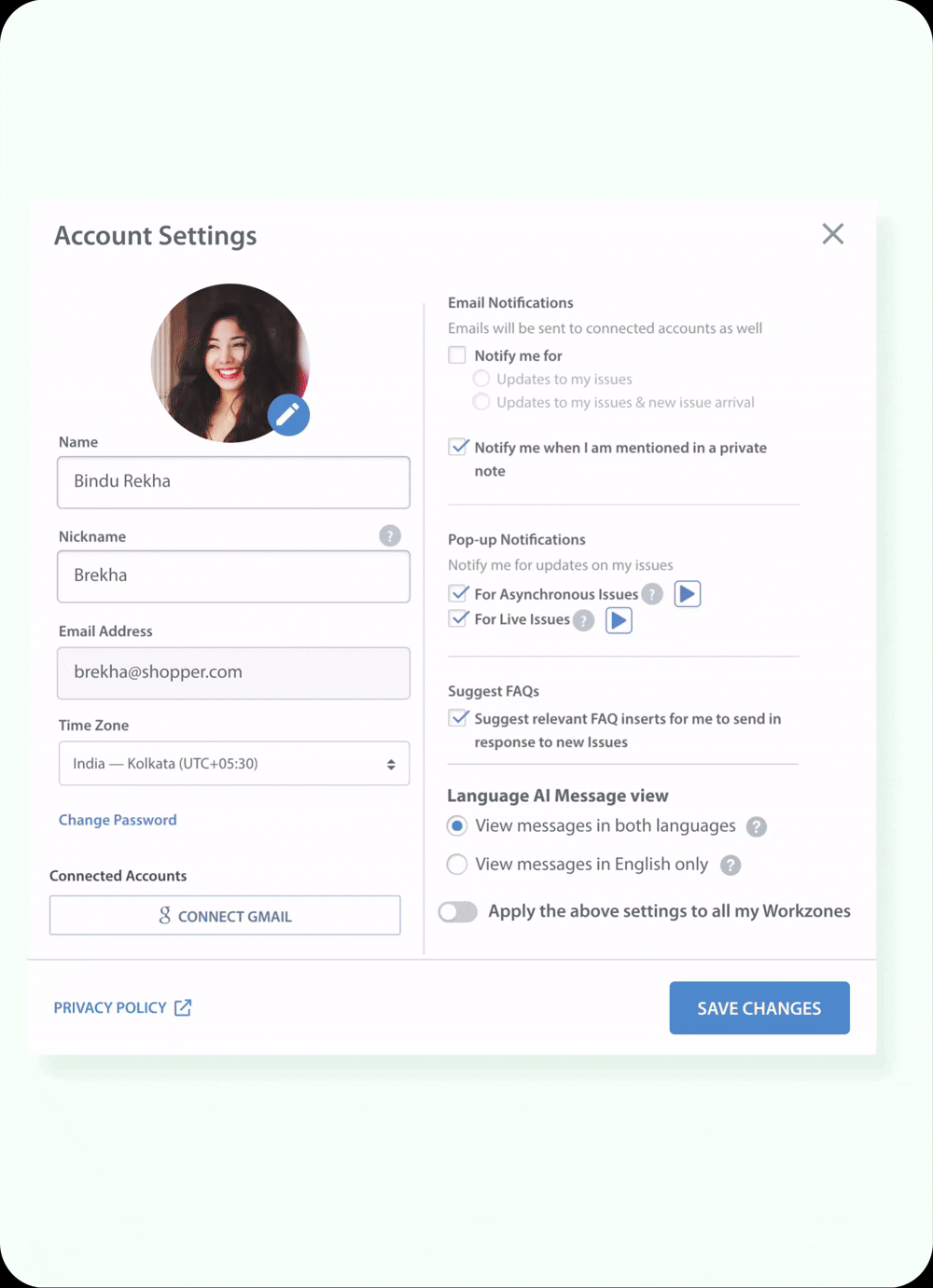Screen dimensions: 933x1288
Task: Click the Nickname input field
Action: (233, 575)
